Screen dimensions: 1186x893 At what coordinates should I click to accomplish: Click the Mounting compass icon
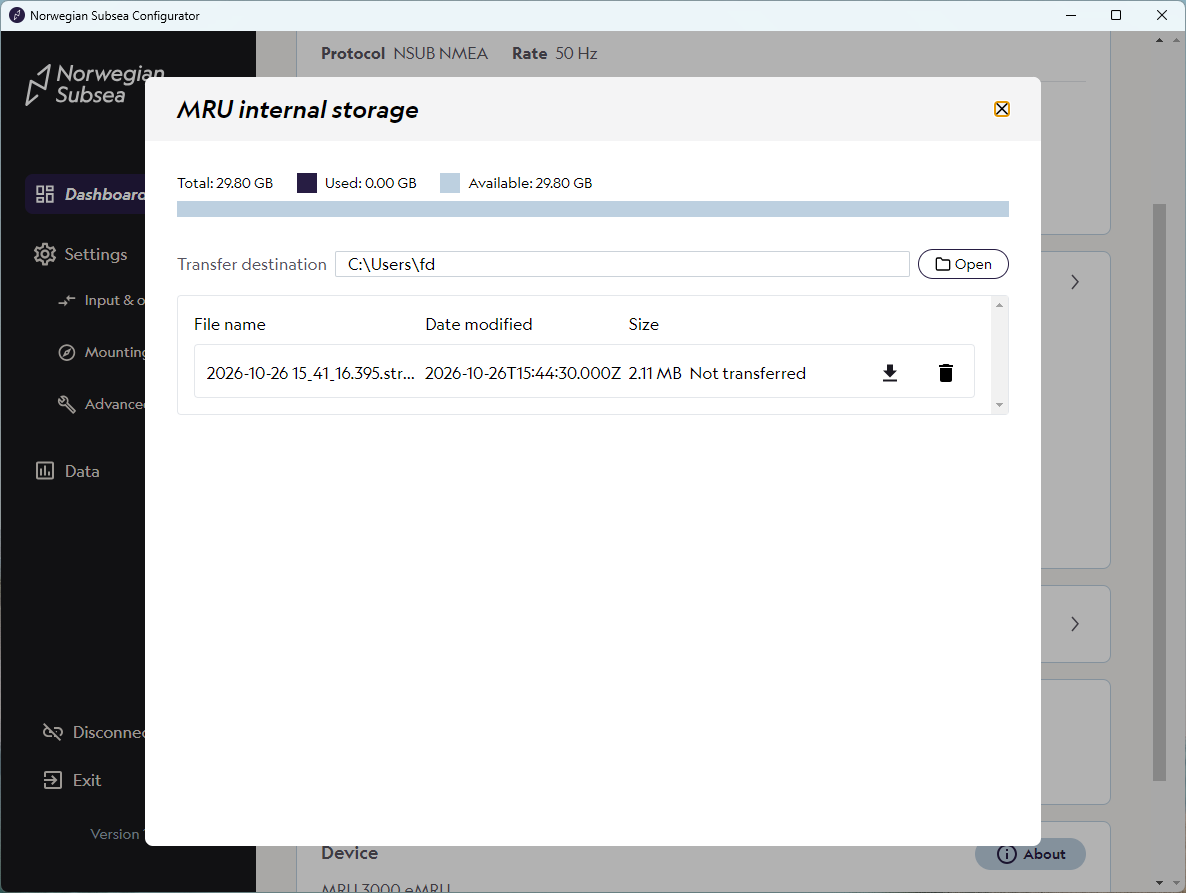[67, 352]
